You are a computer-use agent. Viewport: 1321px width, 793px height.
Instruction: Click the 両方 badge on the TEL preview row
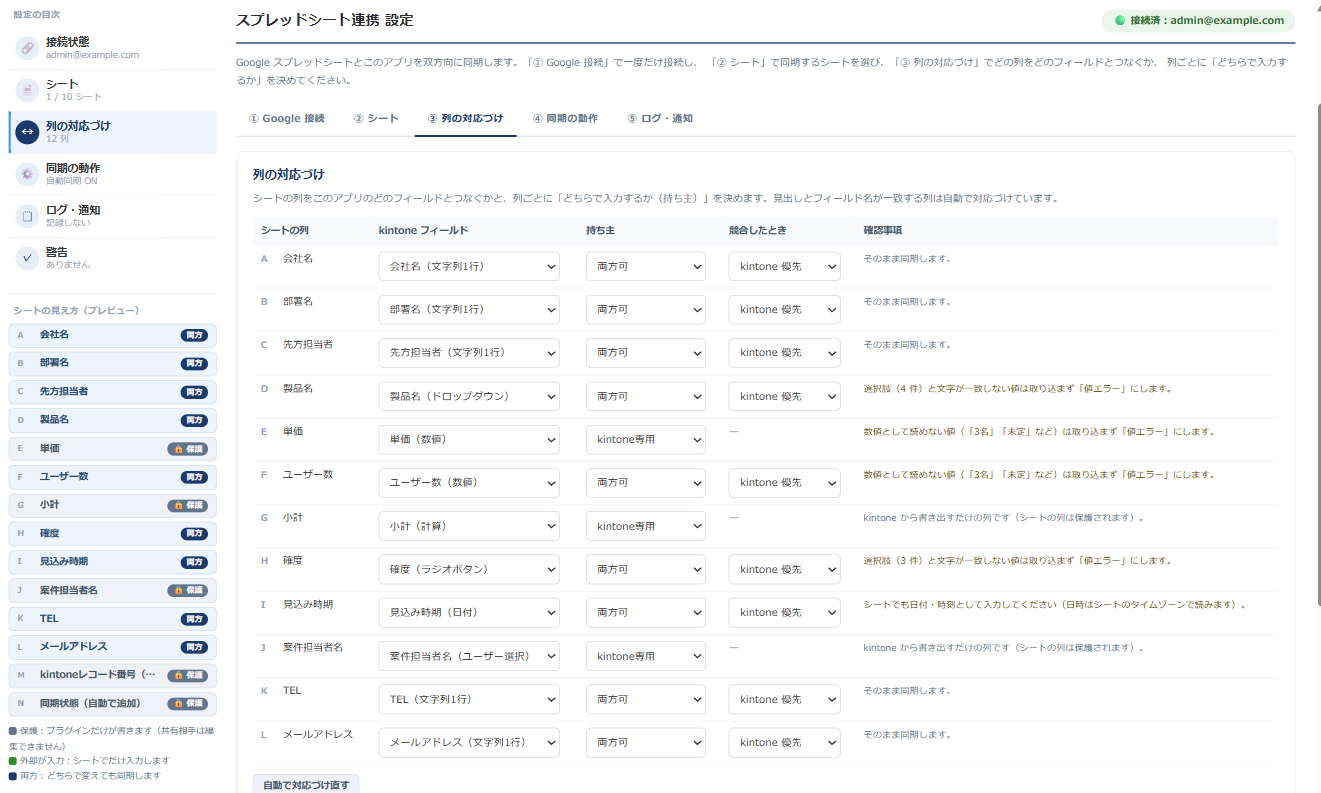pyautogui.click(x=194, y=619)
